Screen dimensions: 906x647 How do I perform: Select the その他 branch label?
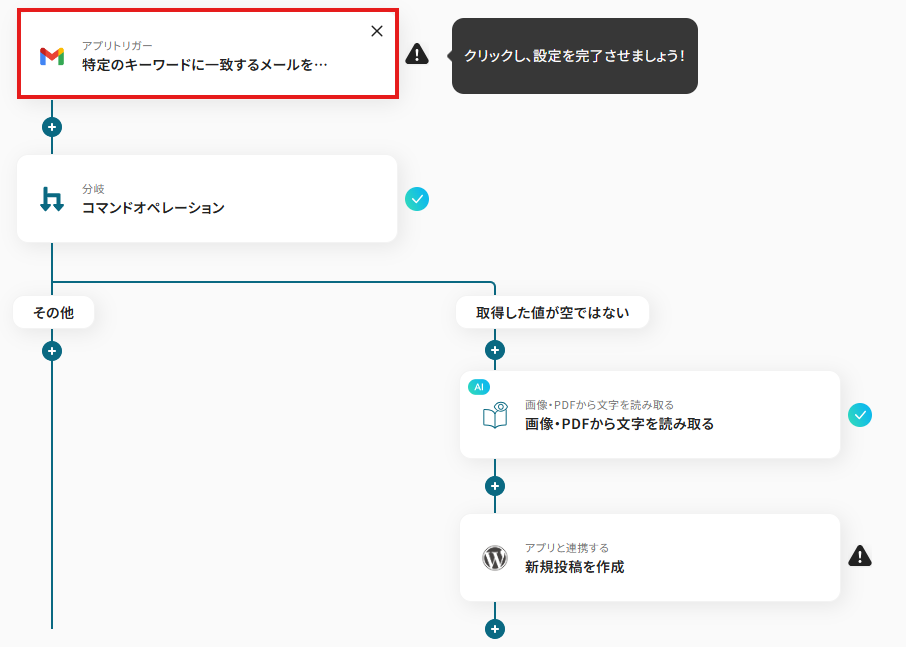[54, 313]
